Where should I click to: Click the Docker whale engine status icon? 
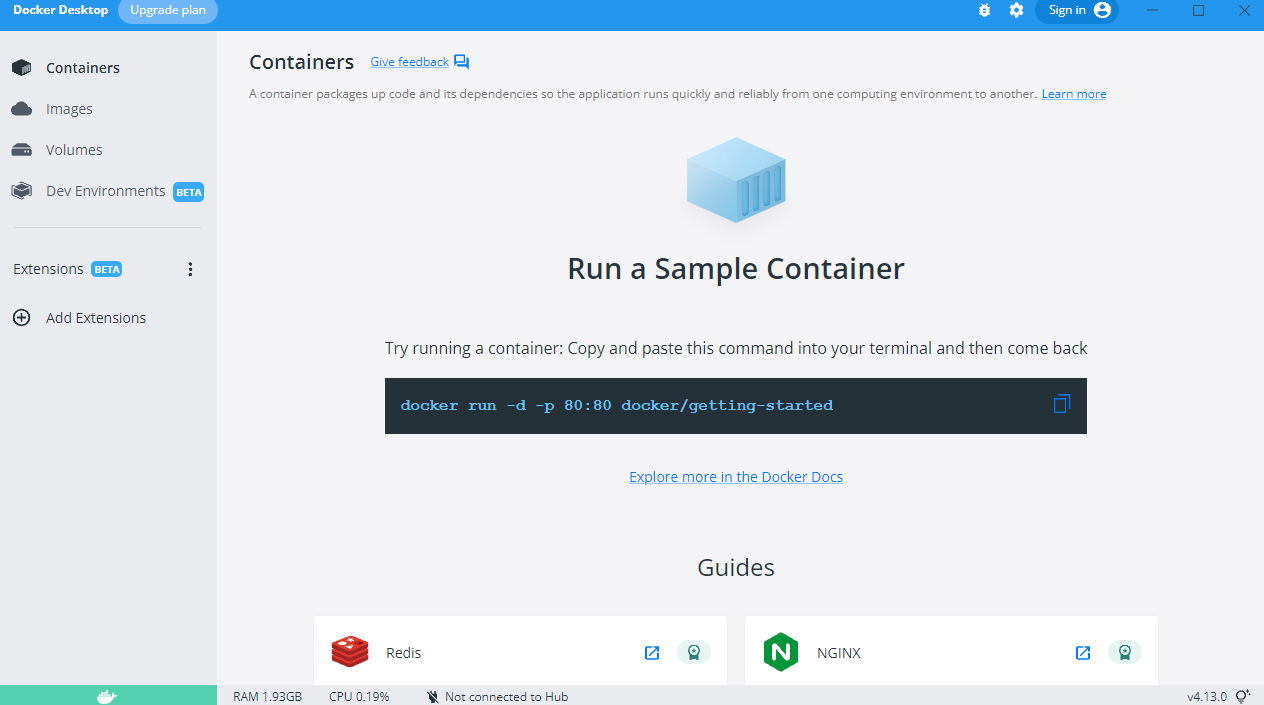(108, 696)
